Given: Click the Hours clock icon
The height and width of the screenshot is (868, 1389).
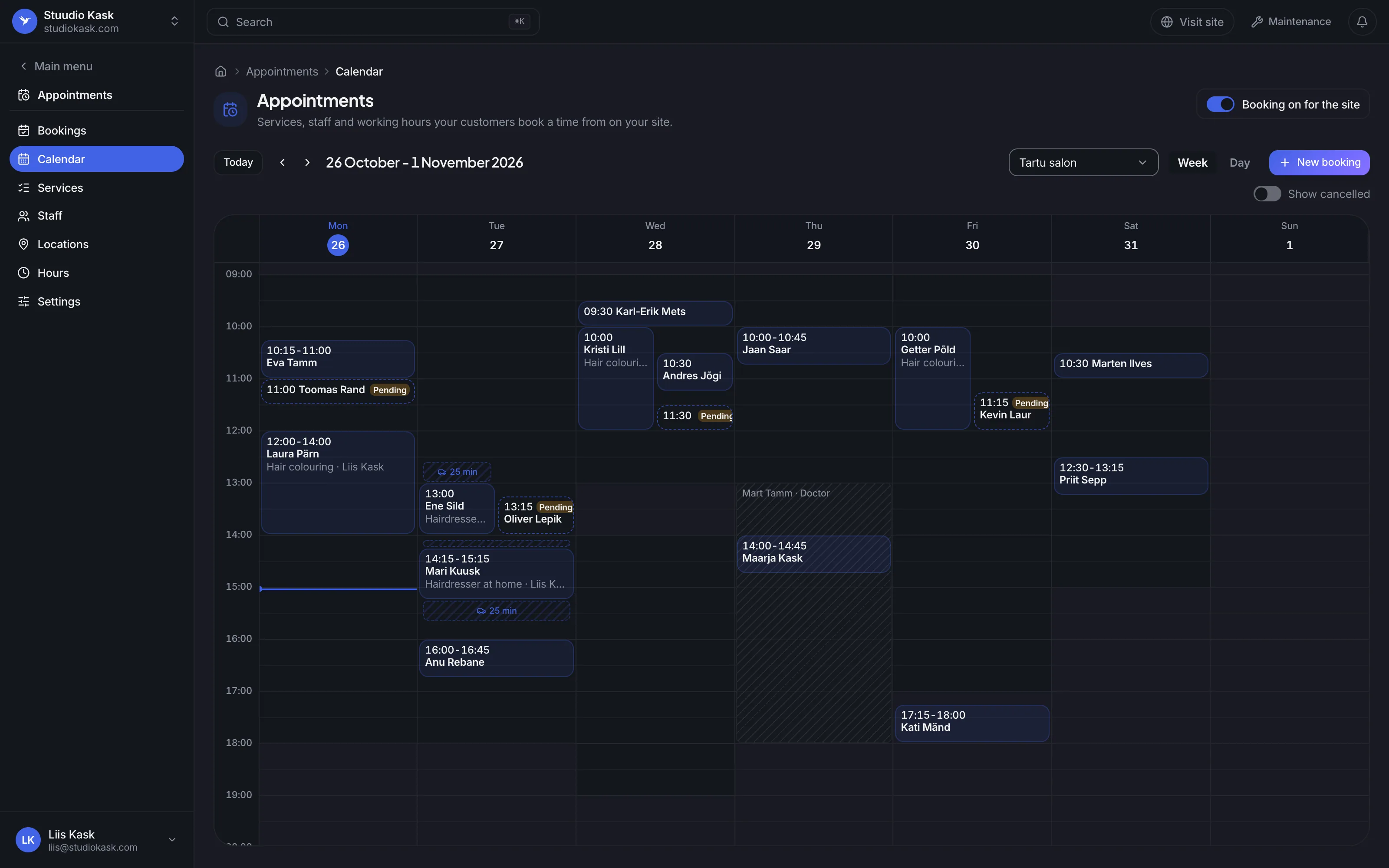Looking at the screenshot, I should click(23, 273).
